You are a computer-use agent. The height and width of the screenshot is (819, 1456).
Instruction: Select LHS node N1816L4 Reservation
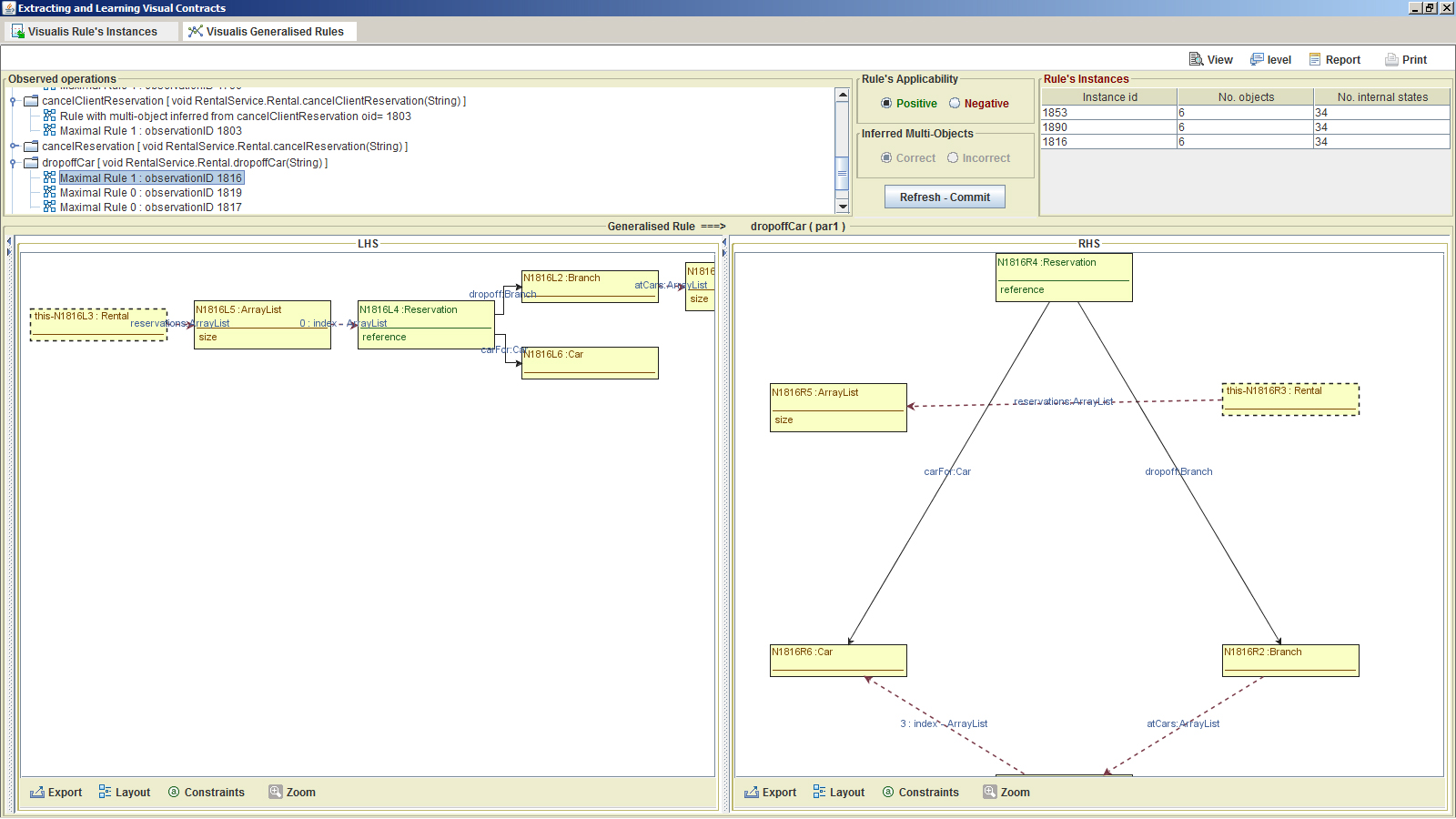[426, 325]
